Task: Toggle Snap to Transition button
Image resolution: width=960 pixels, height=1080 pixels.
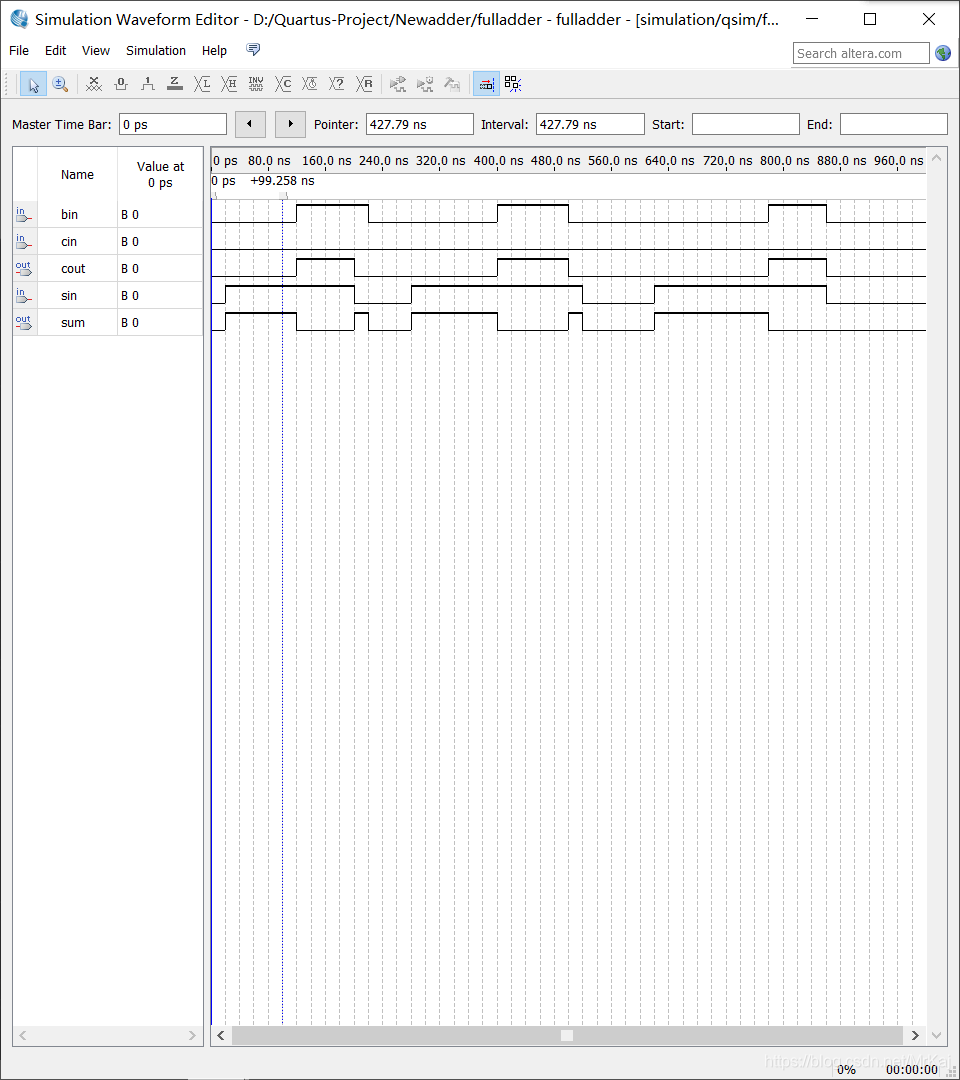Action: point(513,85)
